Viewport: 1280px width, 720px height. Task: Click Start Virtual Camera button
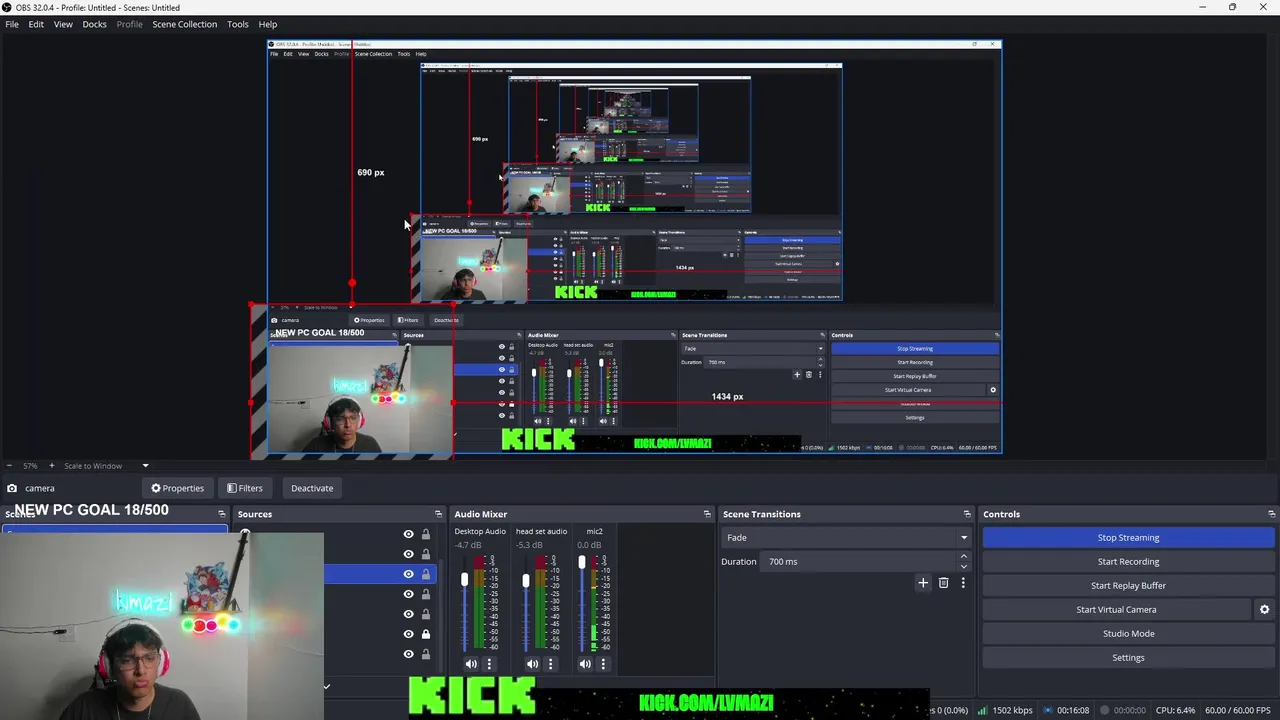(x=1116, y=610)
